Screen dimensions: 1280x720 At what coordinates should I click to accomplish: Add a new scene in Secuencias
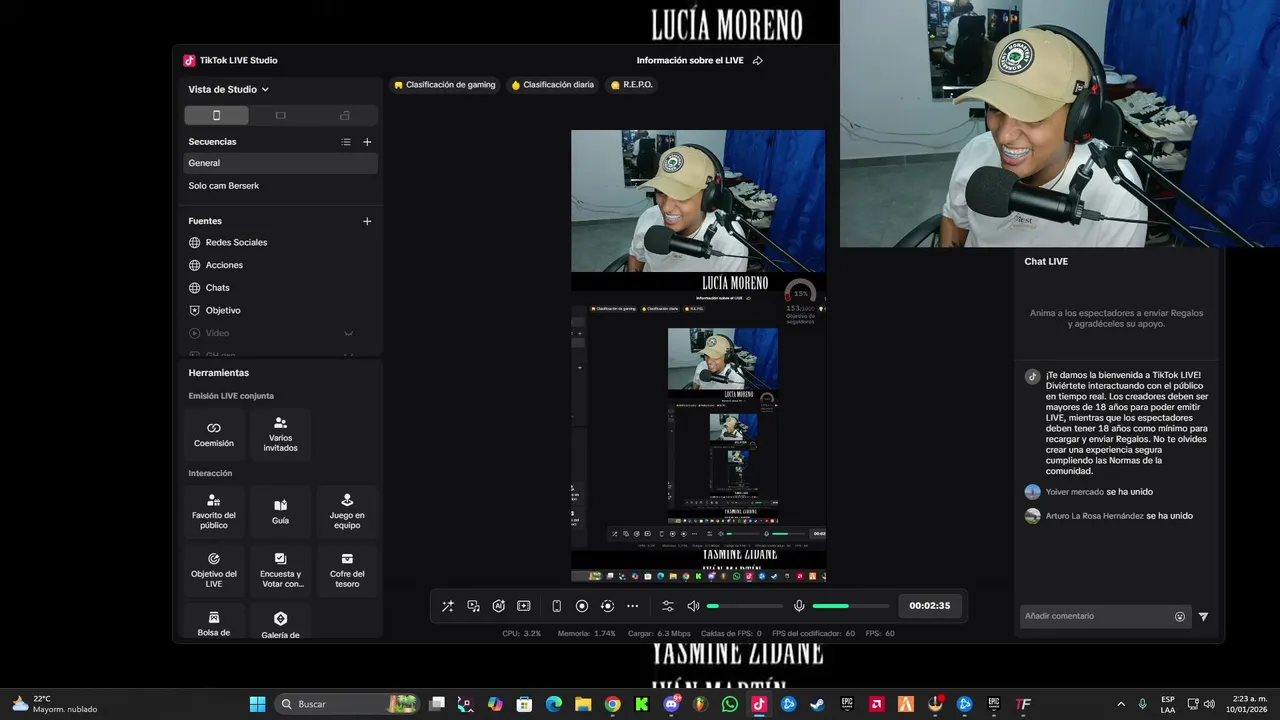(x=367, y=142)
